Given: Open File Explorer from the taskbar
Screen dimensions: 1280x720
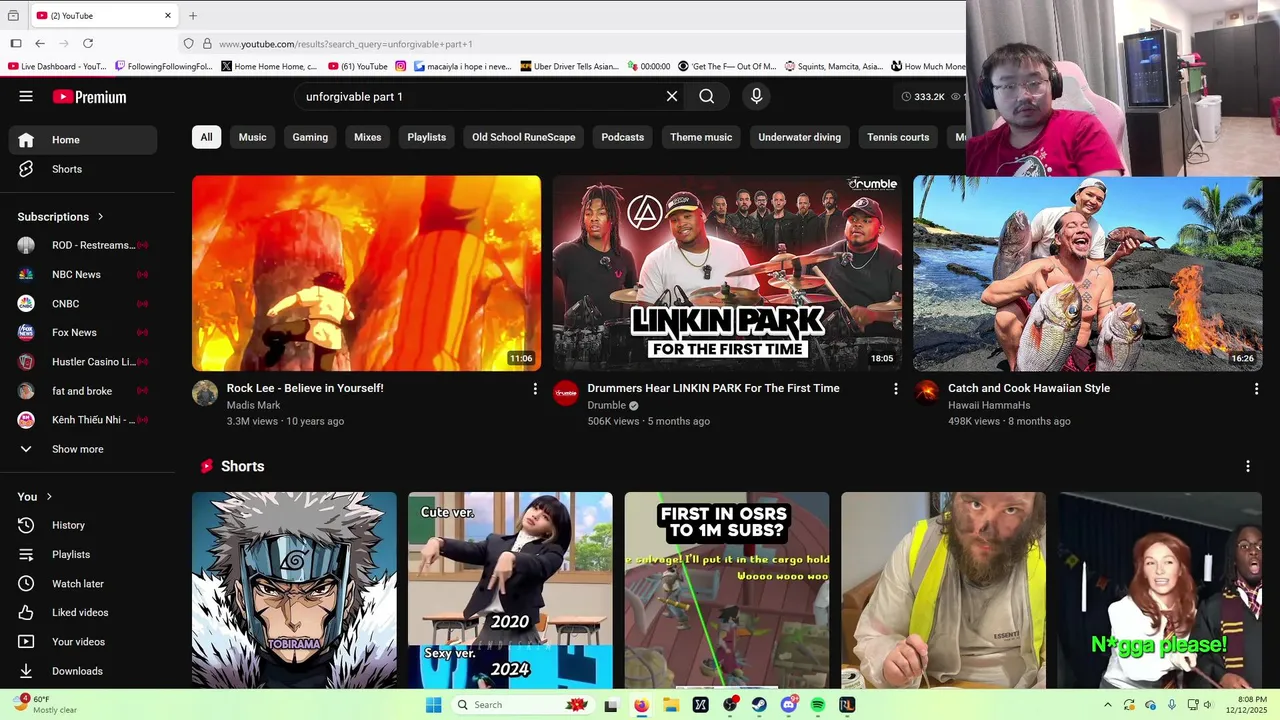Looking at the screenshot, I should (671, 705).
